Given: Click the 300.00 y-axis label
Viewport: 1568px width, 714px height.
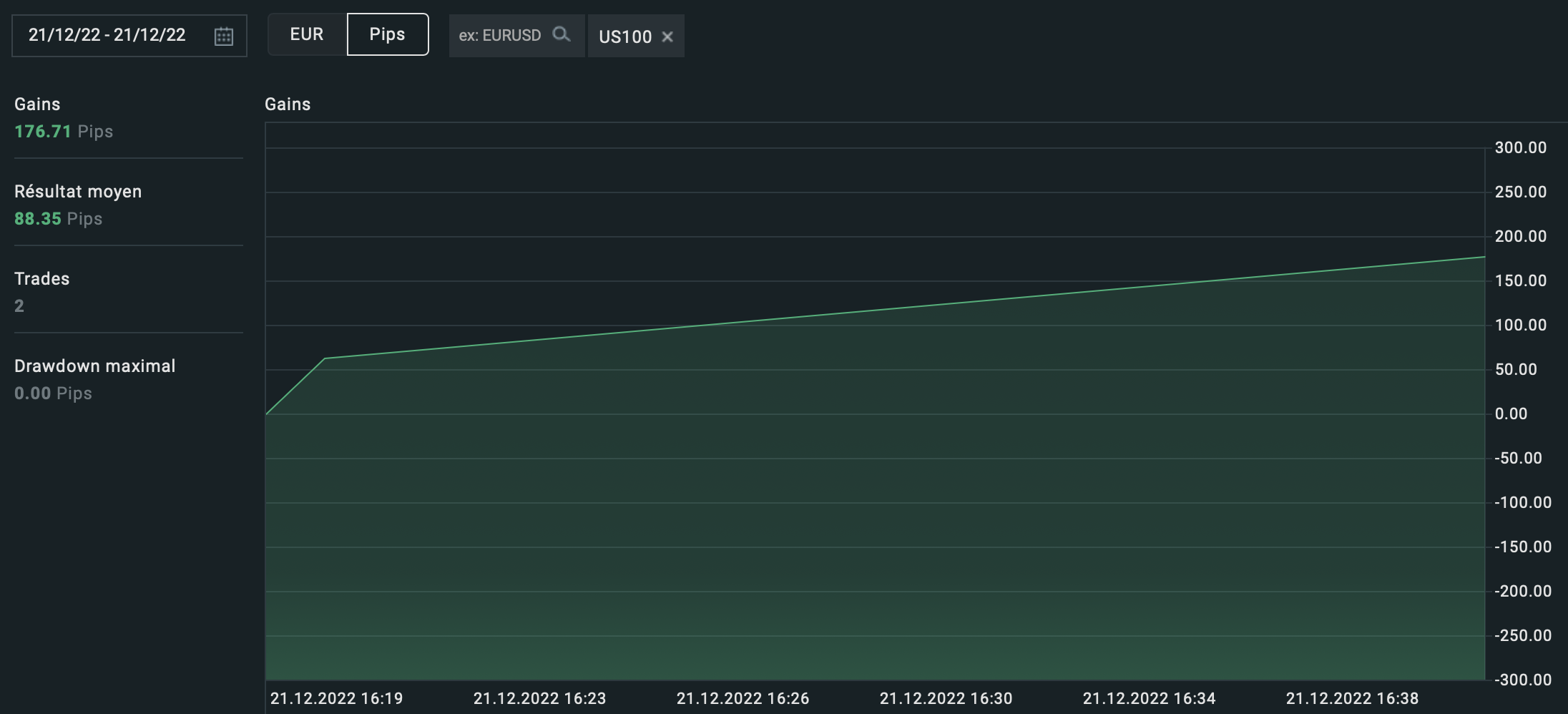Looking at the screenshot, I should click(x=1521, y=148).
